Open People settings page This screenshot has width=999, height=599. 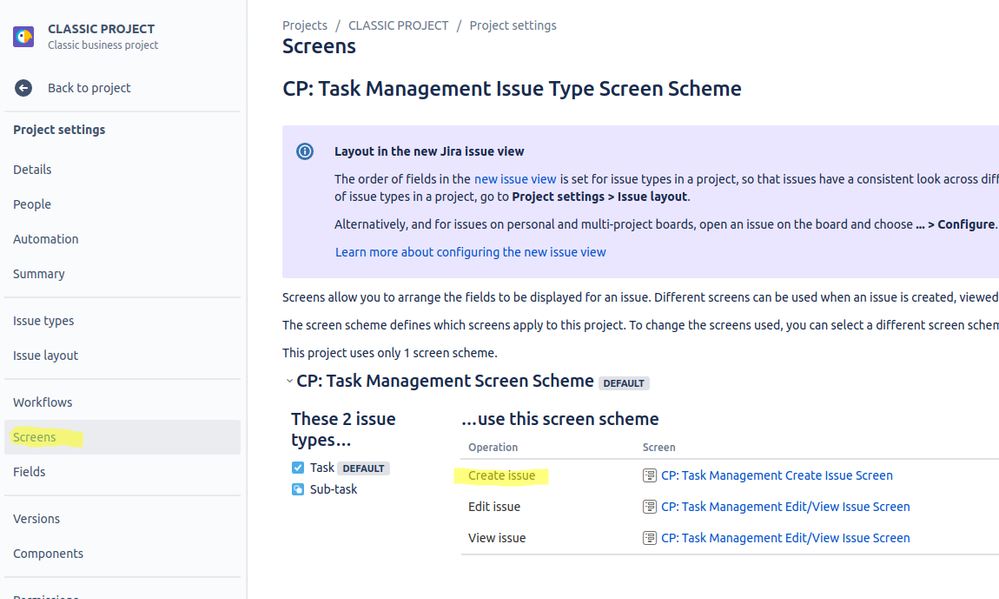click(32, 205)
